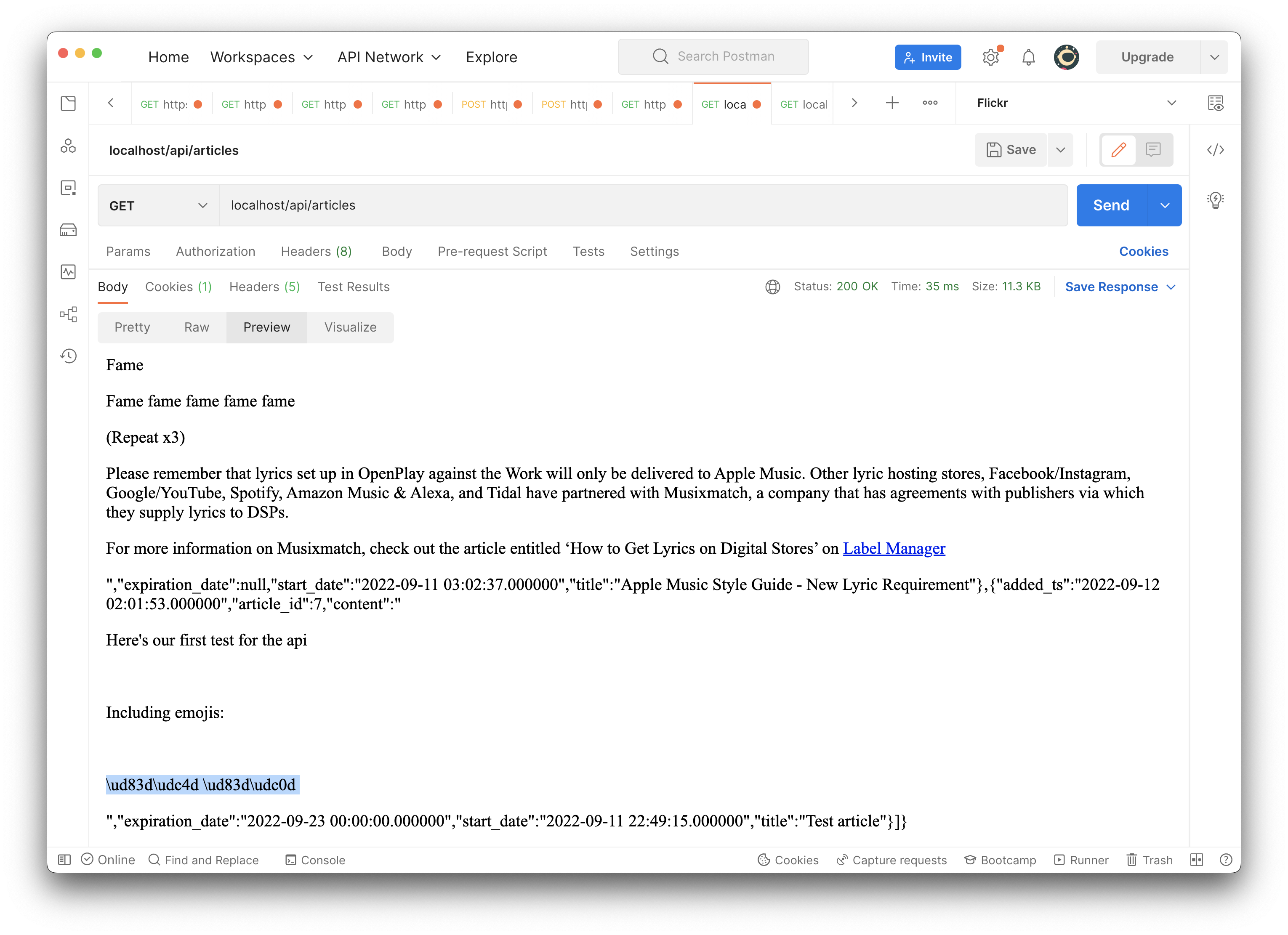This screenshot has width=1288, height=935.
Task: Click the blue Invite button
Action: [x=927, y=57]
